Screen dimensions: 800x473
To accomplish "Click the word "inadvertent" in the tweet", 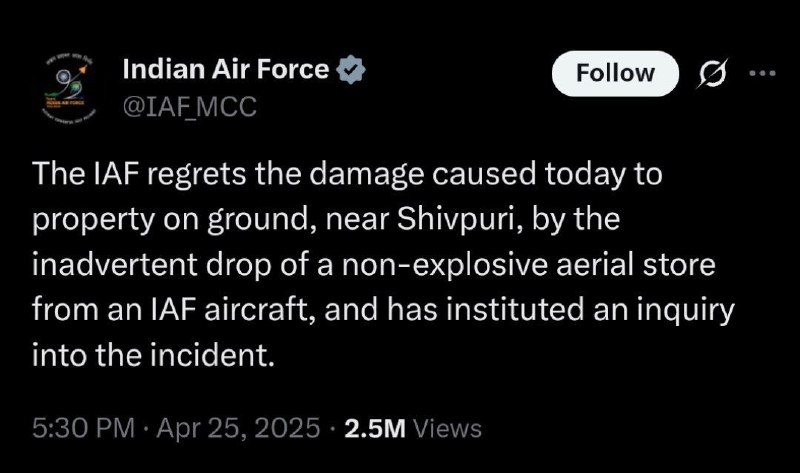I will 114,265.
